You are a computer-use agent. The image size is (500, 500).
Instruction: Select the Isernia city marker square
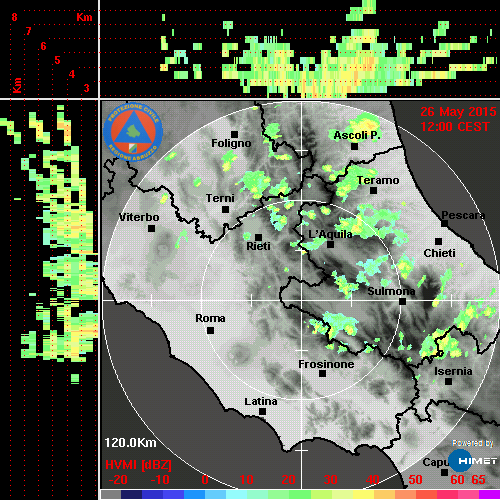tap(448, 381)
